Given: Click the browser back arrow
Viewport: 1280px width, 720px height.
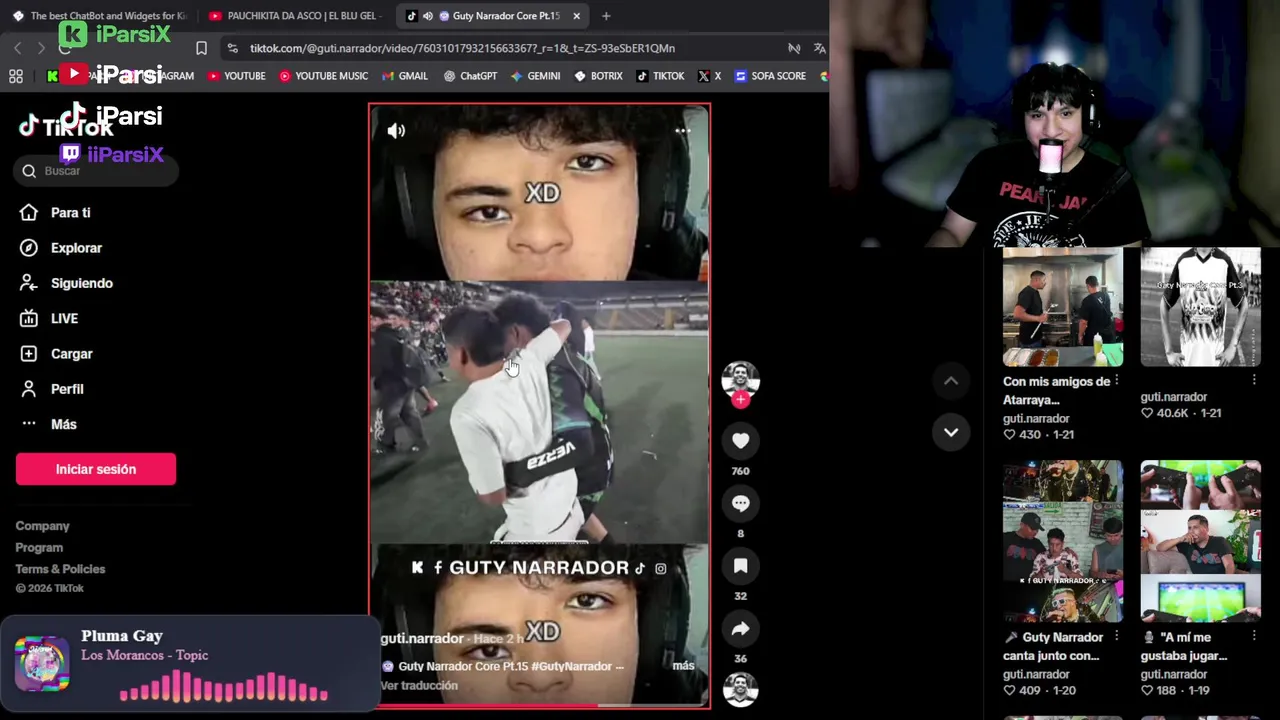Looking at the screenshot, I should coord(18,48).
